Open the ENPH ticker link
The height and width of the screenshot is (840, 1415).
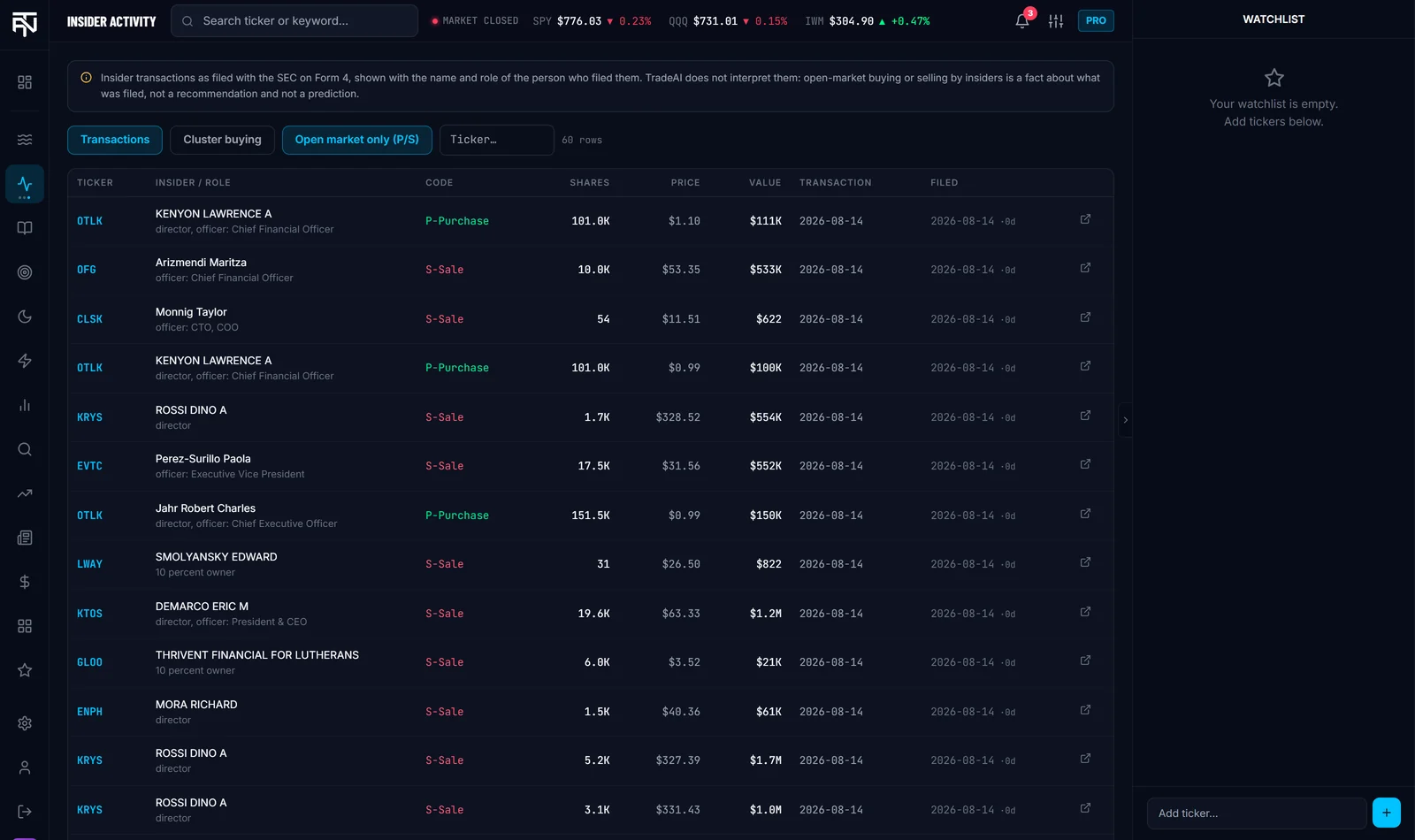(89, 712)
